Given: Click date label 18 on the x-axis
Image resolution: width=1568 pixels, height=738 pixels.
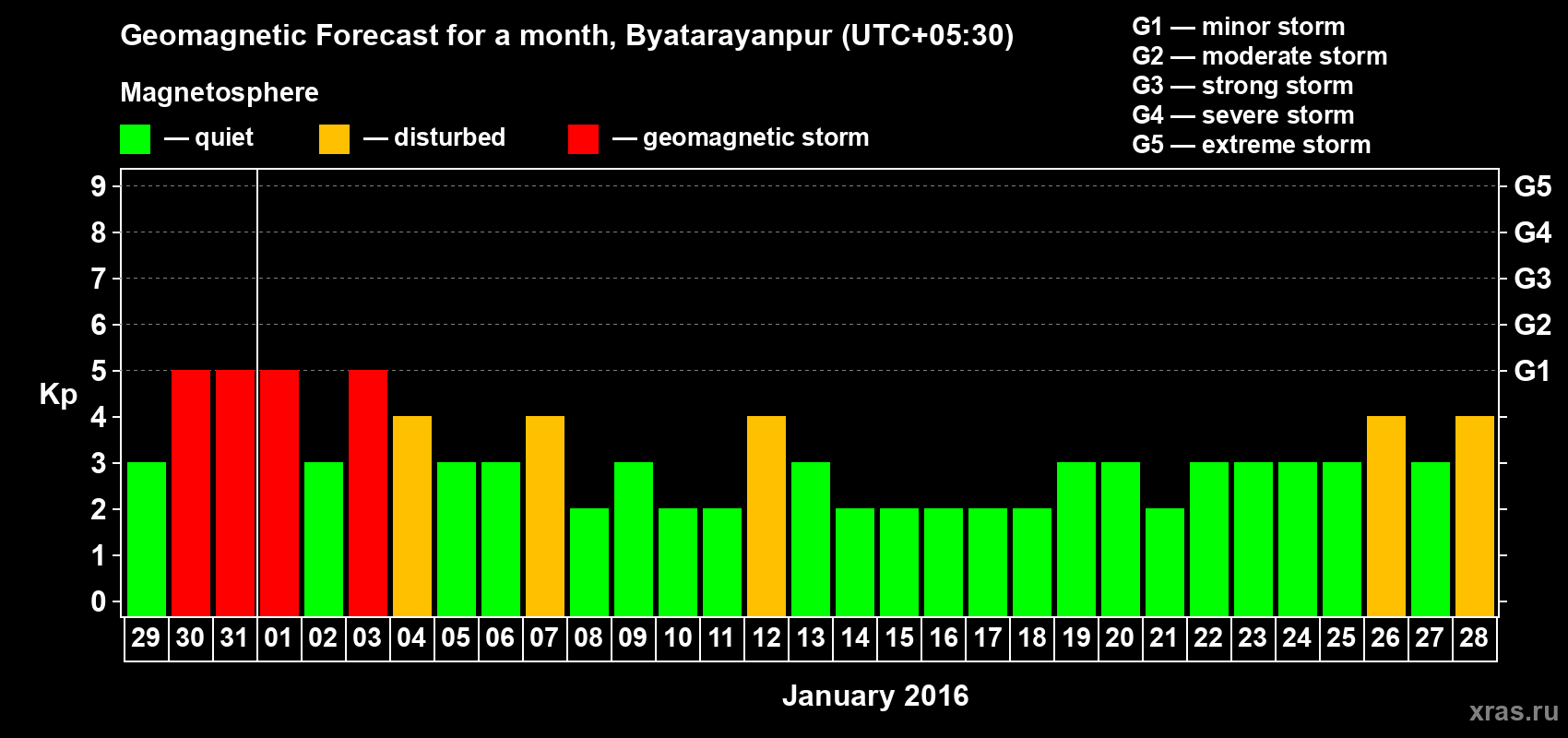Looking at the screenshot, I should [1031, 637].
